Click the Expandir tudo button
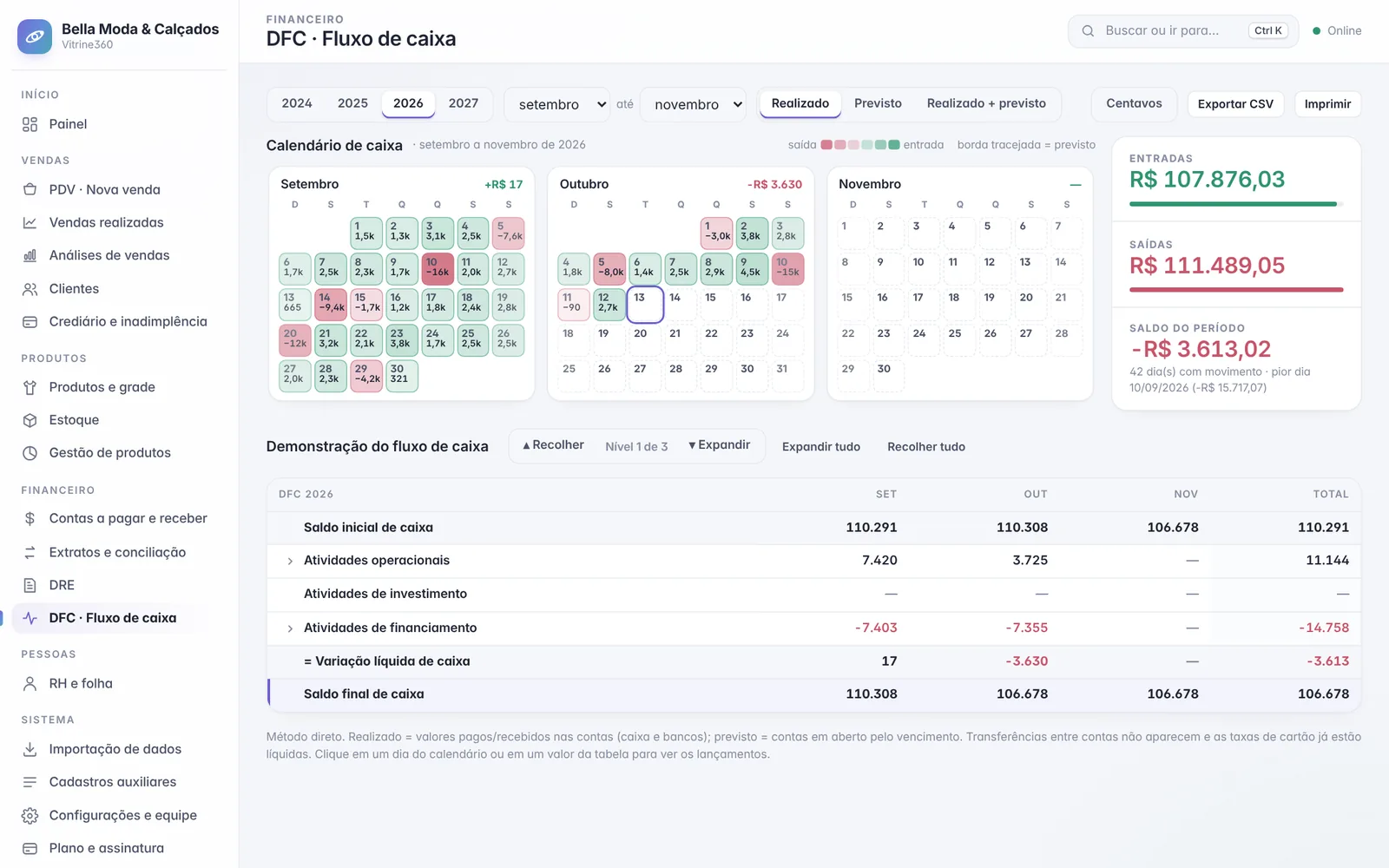Image resolution: width=1389 pixels, height=868 pixels. coord(821,447)
